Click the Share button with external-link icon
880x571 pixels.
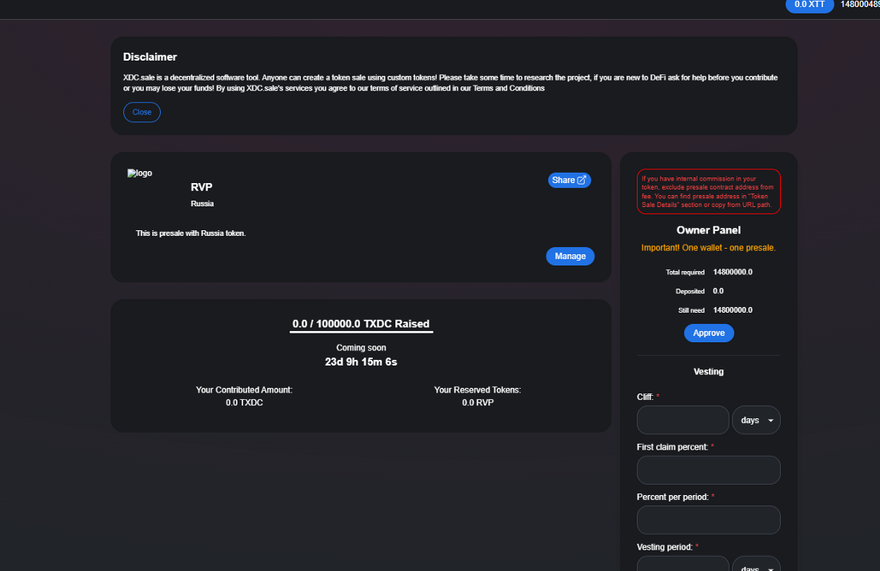569,180
